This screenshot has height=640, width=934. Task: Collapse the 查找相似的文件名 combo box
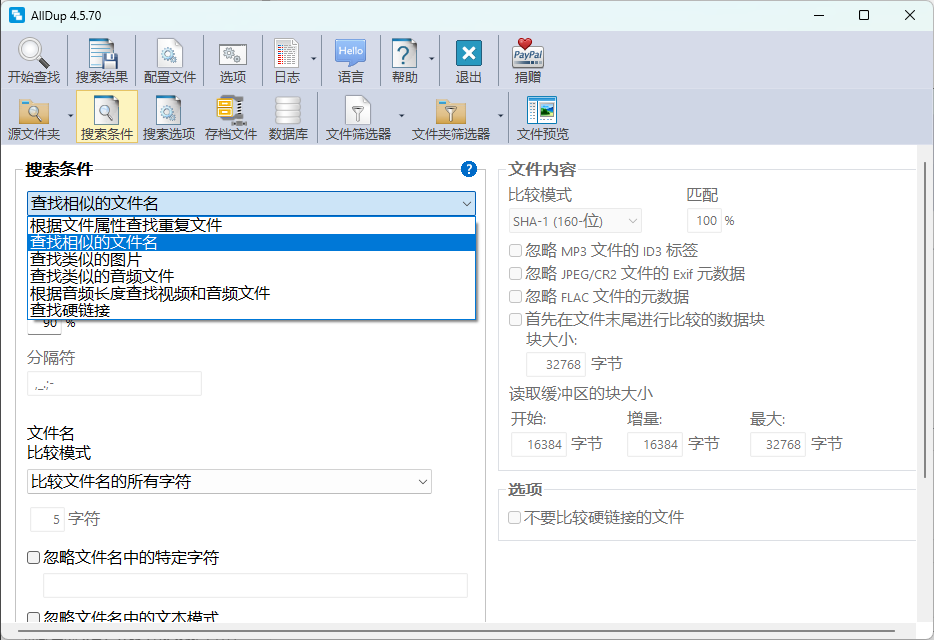[x=251, y=204]
